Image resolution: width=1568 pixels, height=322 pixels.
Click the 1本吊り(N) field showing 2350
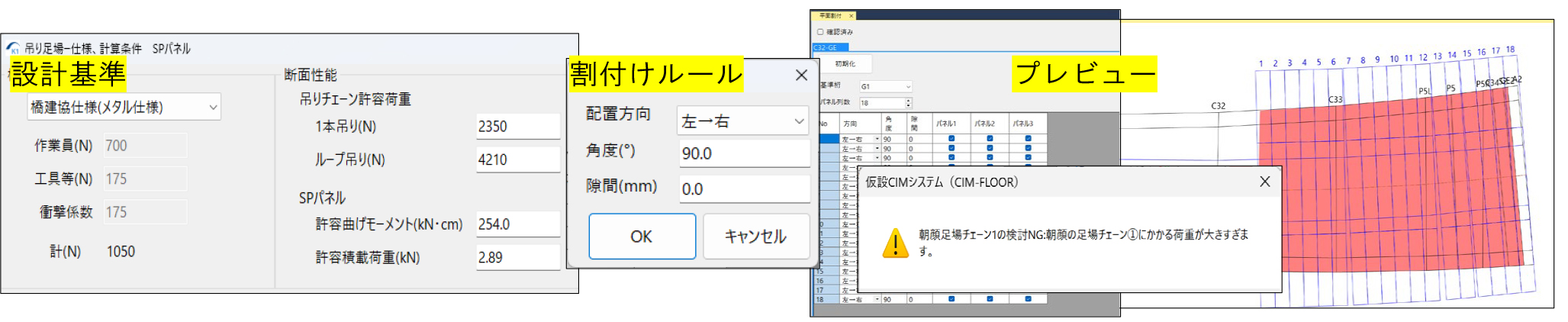517,127
